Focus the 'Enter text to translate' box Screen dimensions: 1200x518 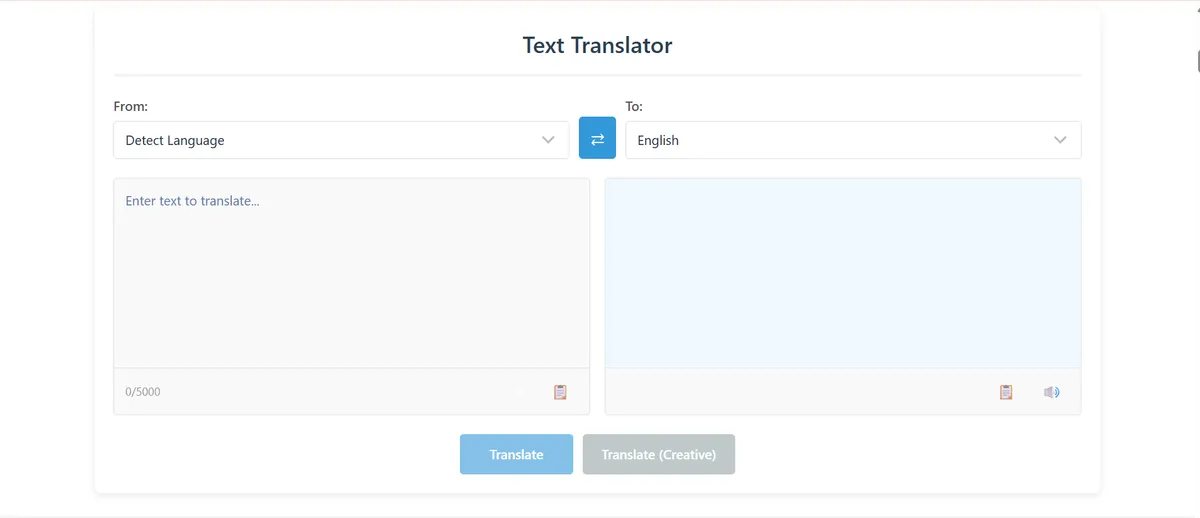351,273
